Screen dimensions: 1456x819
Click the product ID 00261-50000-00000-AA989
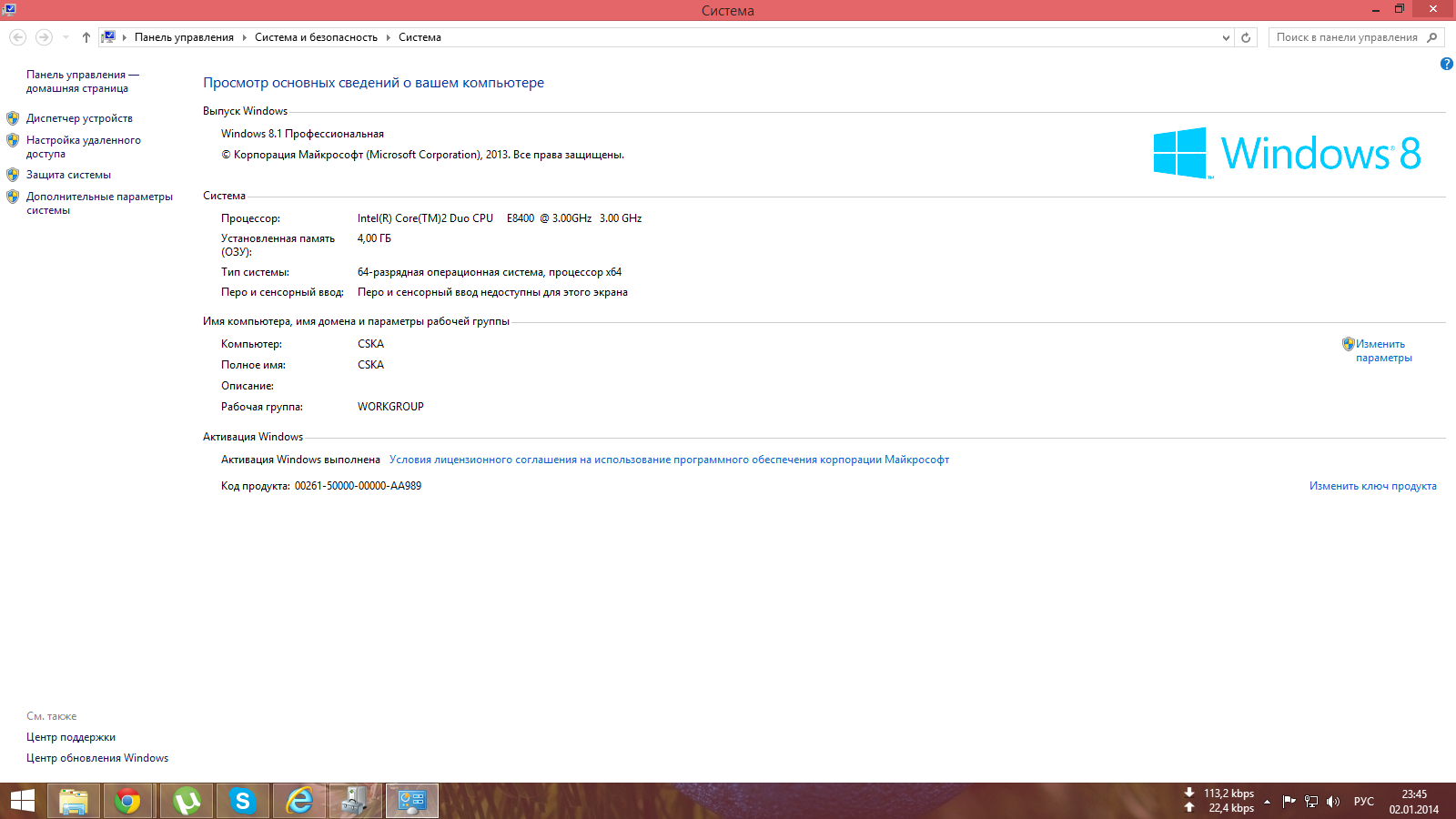point(358,486)
